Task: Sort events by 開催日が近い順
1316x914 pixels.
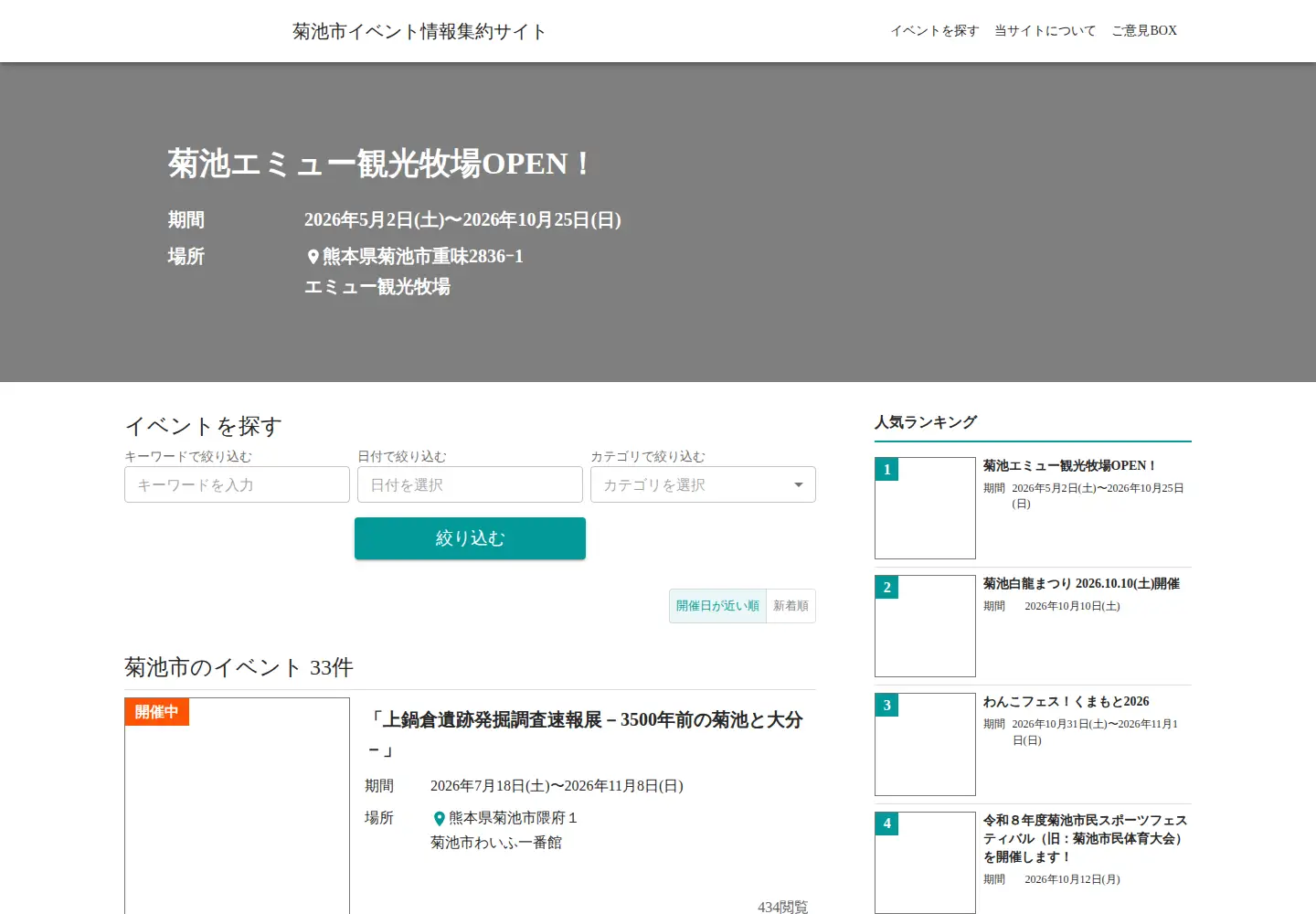Action: [x=717, y=606]
